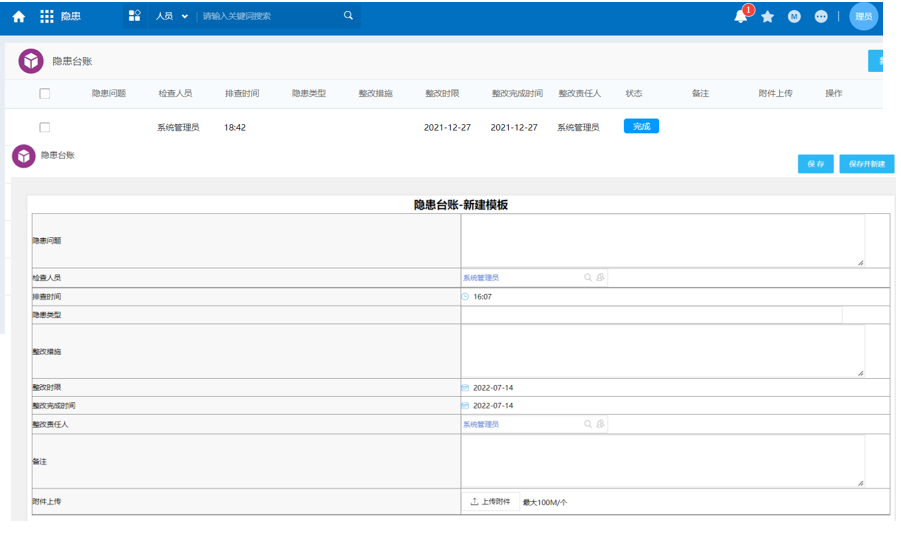Image resolution: width=901 pixels, height=537 pixels.
Task: Click 系统管理员 link in 整改责任人 field
Action: [481, 424]
